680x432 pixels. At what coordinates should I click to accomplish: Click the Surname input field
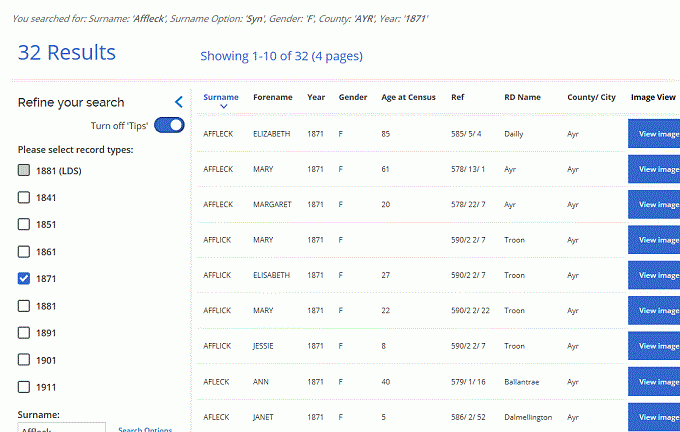point(62,427)
